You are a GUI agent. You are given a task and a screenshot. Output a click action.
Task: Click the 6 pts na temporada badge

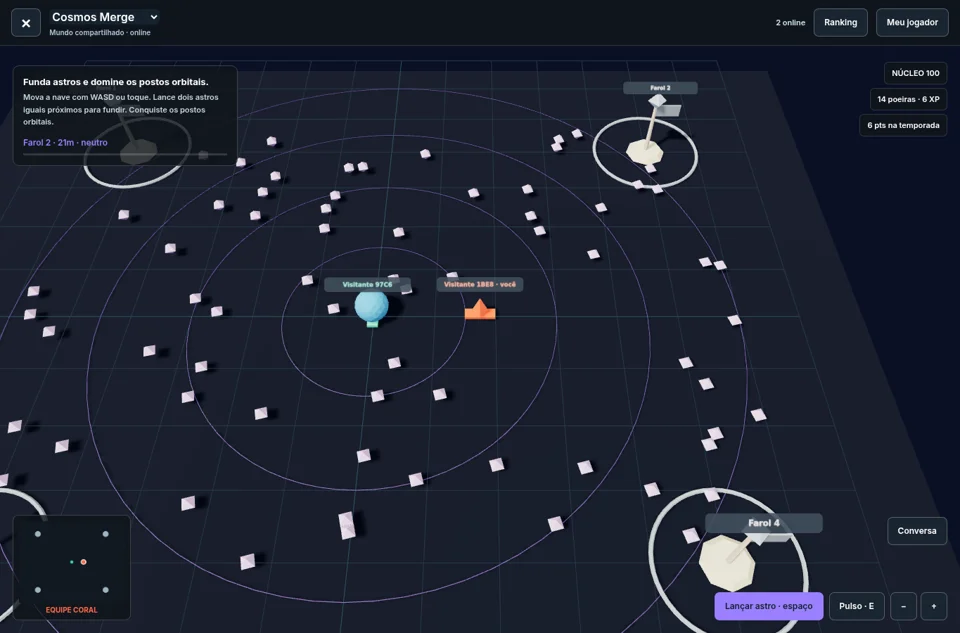coord(903,125)
